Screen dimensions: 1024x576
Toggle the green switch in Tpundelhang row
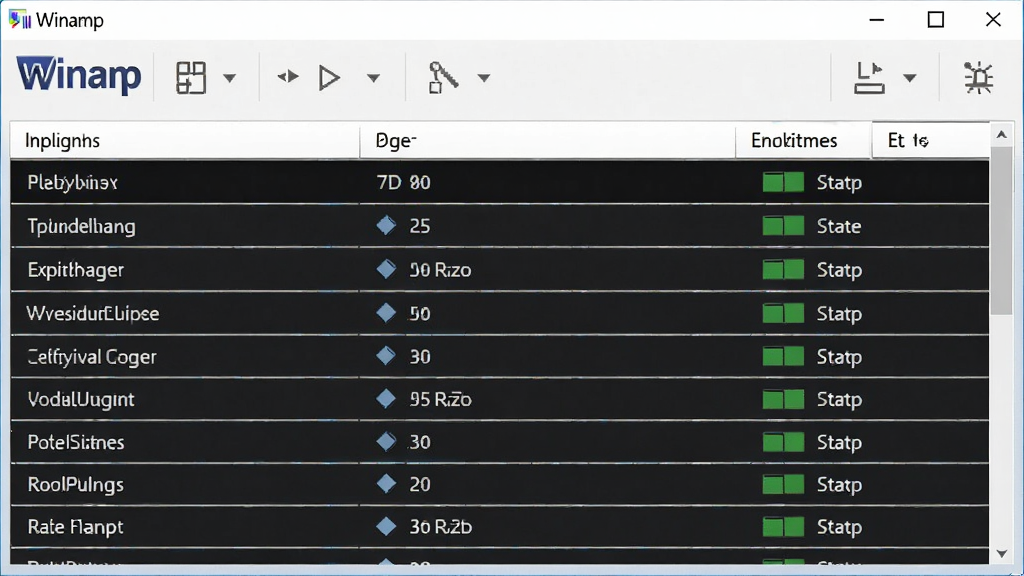click(x=783, y=226)
